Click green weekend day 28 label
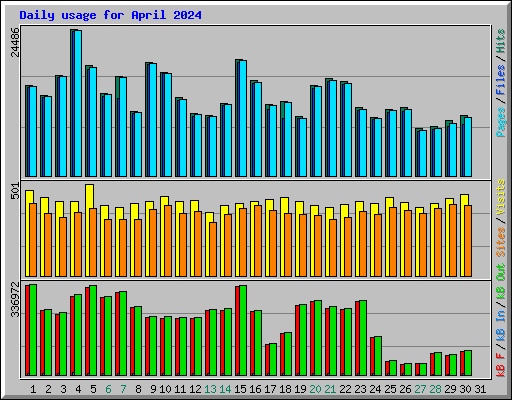 click(x=435, y=389)
